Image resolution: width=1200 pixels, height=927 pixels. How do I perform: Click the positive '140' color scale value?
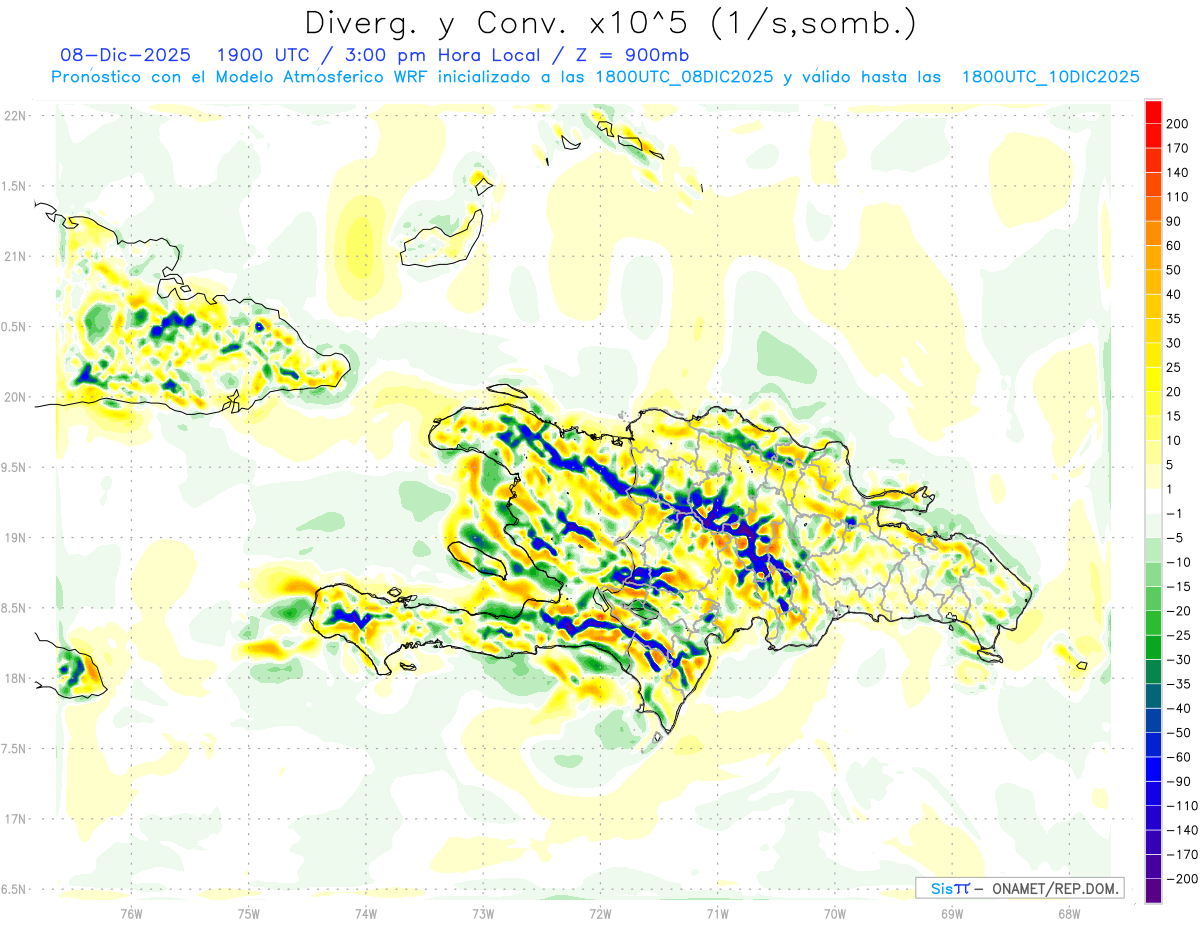[1177, 173]
